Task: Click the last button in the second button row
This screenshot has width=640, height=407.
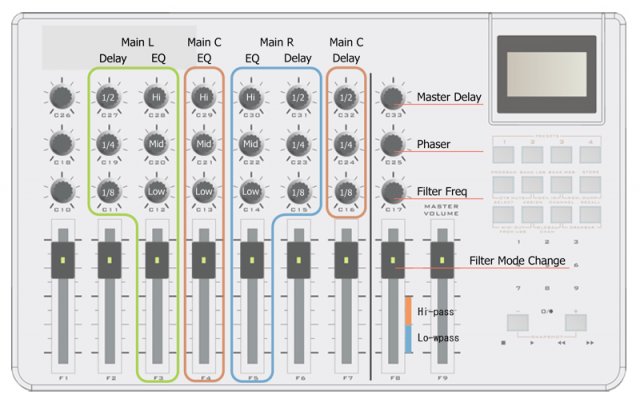Action: pos(590,185)
